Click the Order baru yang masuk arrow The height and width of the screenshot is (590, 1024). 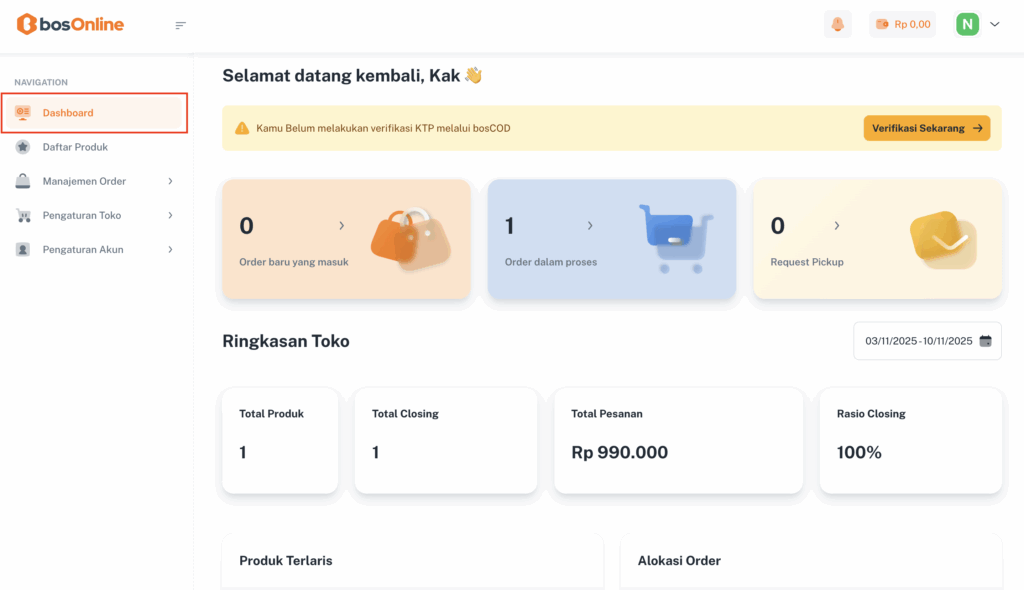(x=341, y=226)
